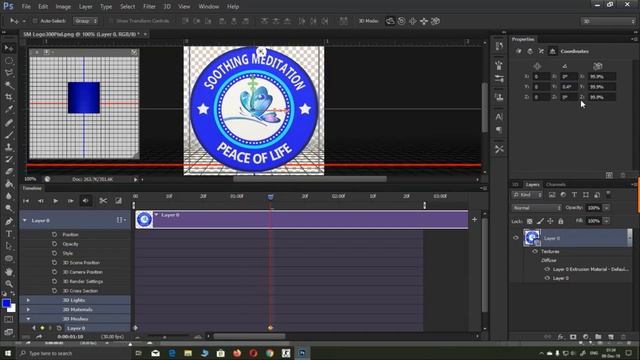The image size is (640, 360).
Task: Select the Magic Wand tool
Action: coord(9,85)
